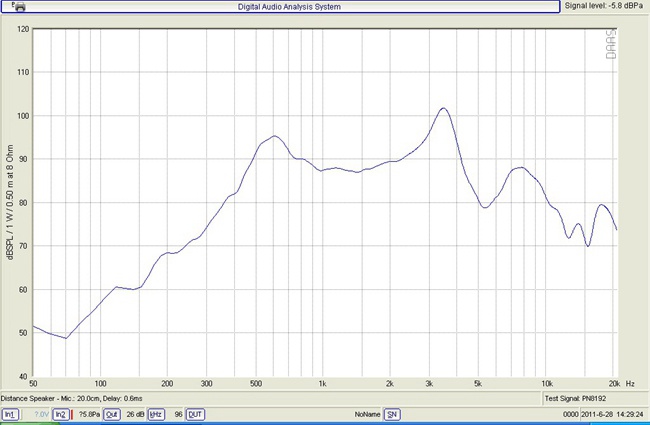Click the Test Signal PN8192 field

click(577, 399)
